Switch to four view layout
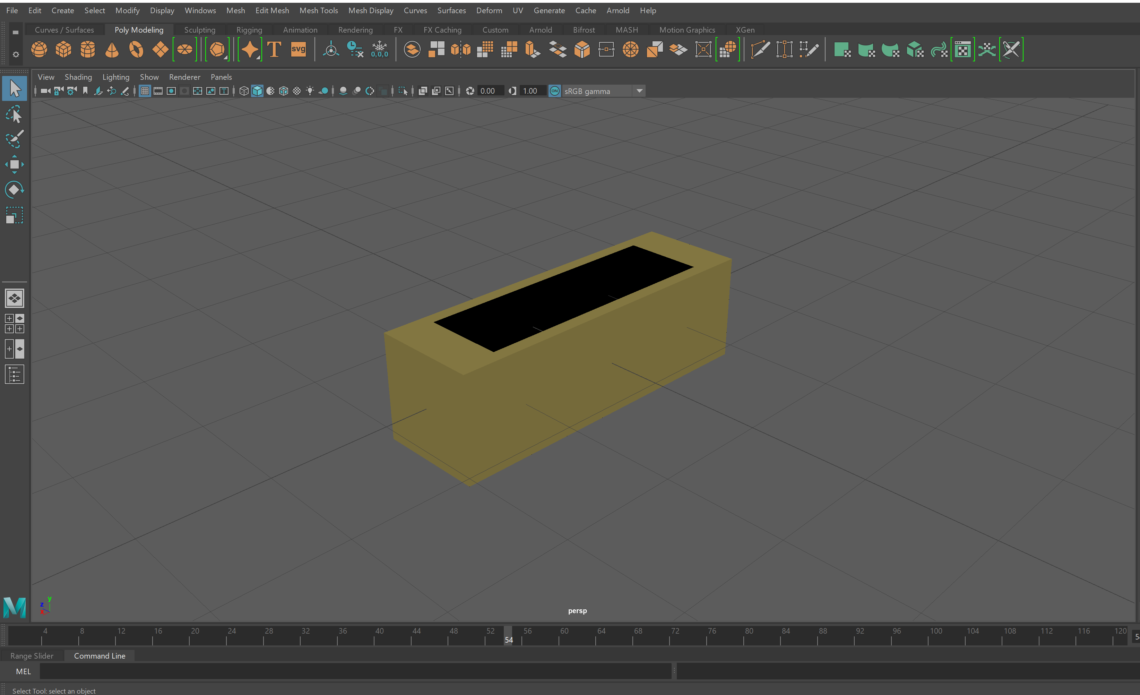This screenshot has width=1140, height=695. point(15,324)
